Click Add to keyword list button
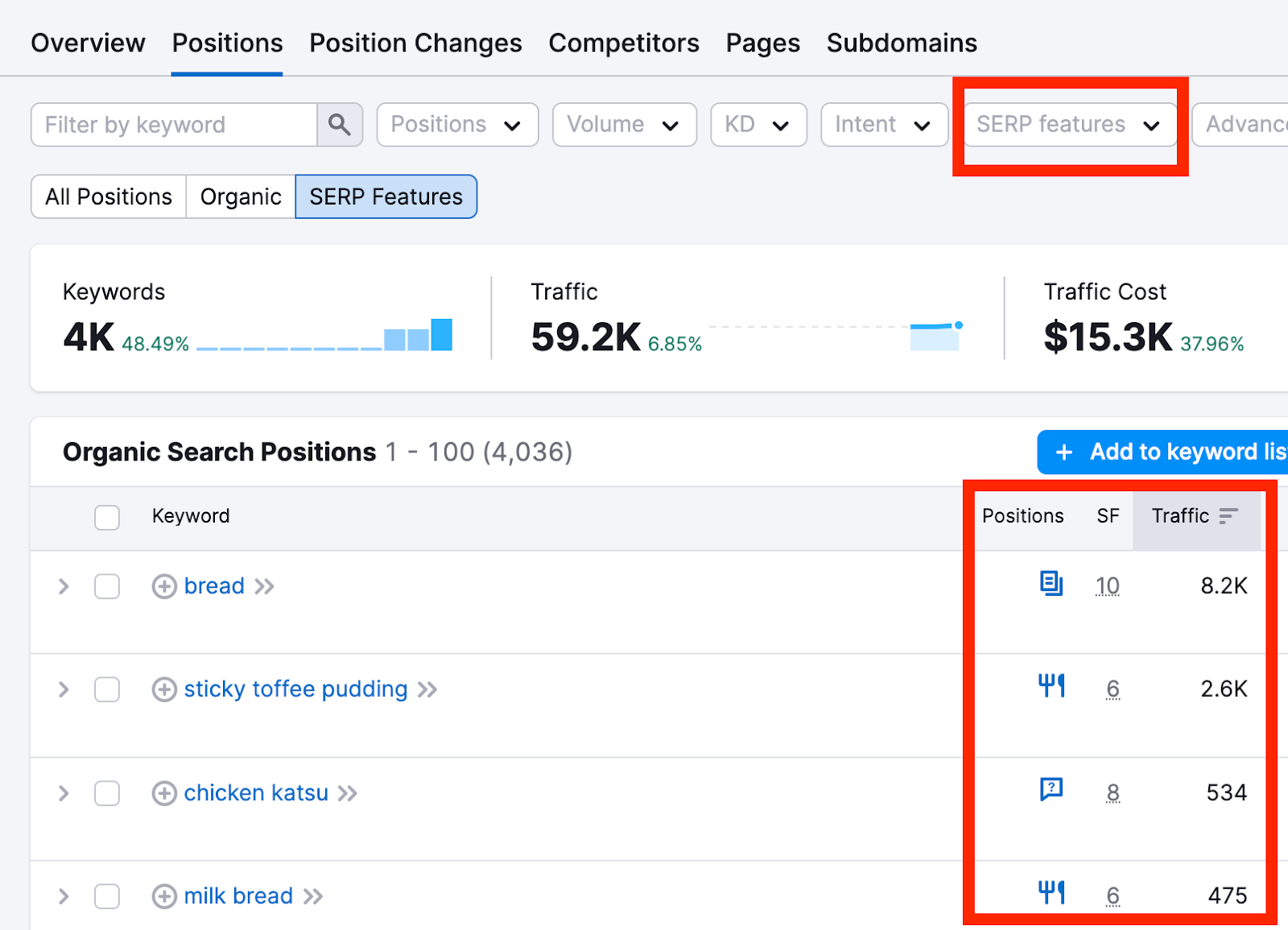1288x930 pixels. 1162,452
